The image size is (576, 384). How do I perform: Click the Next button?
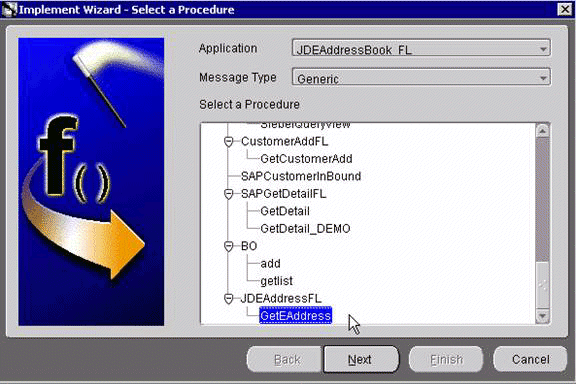pos(361,359)
